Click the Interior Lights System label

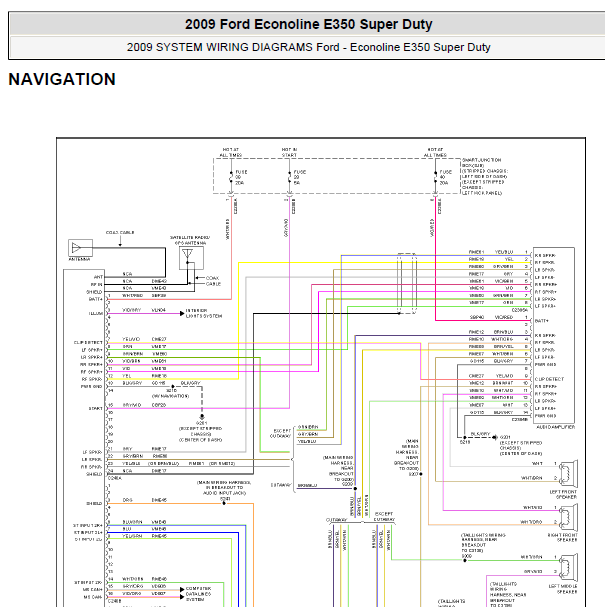204,313
